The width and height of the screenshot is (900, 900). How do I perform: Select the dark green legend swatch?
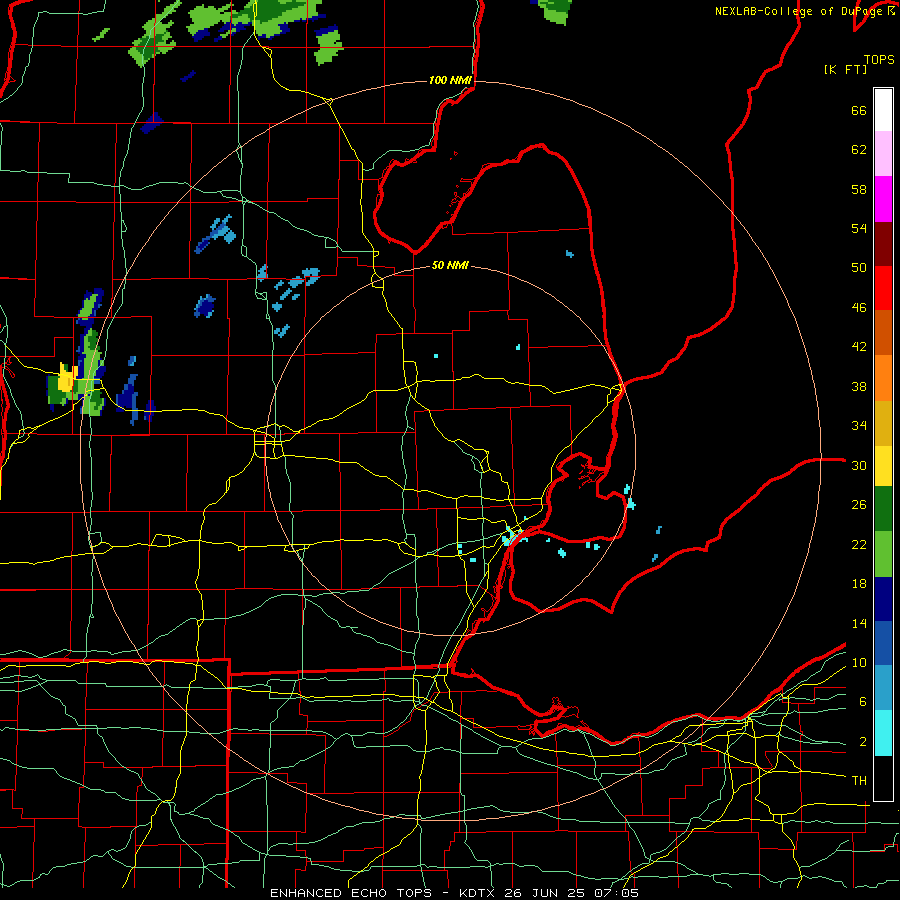coord(883,509)
